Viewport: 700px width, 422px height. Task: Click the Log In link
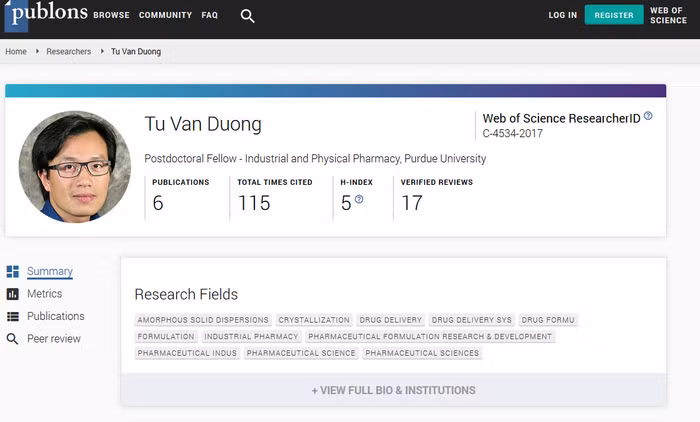tap(562, 16)
